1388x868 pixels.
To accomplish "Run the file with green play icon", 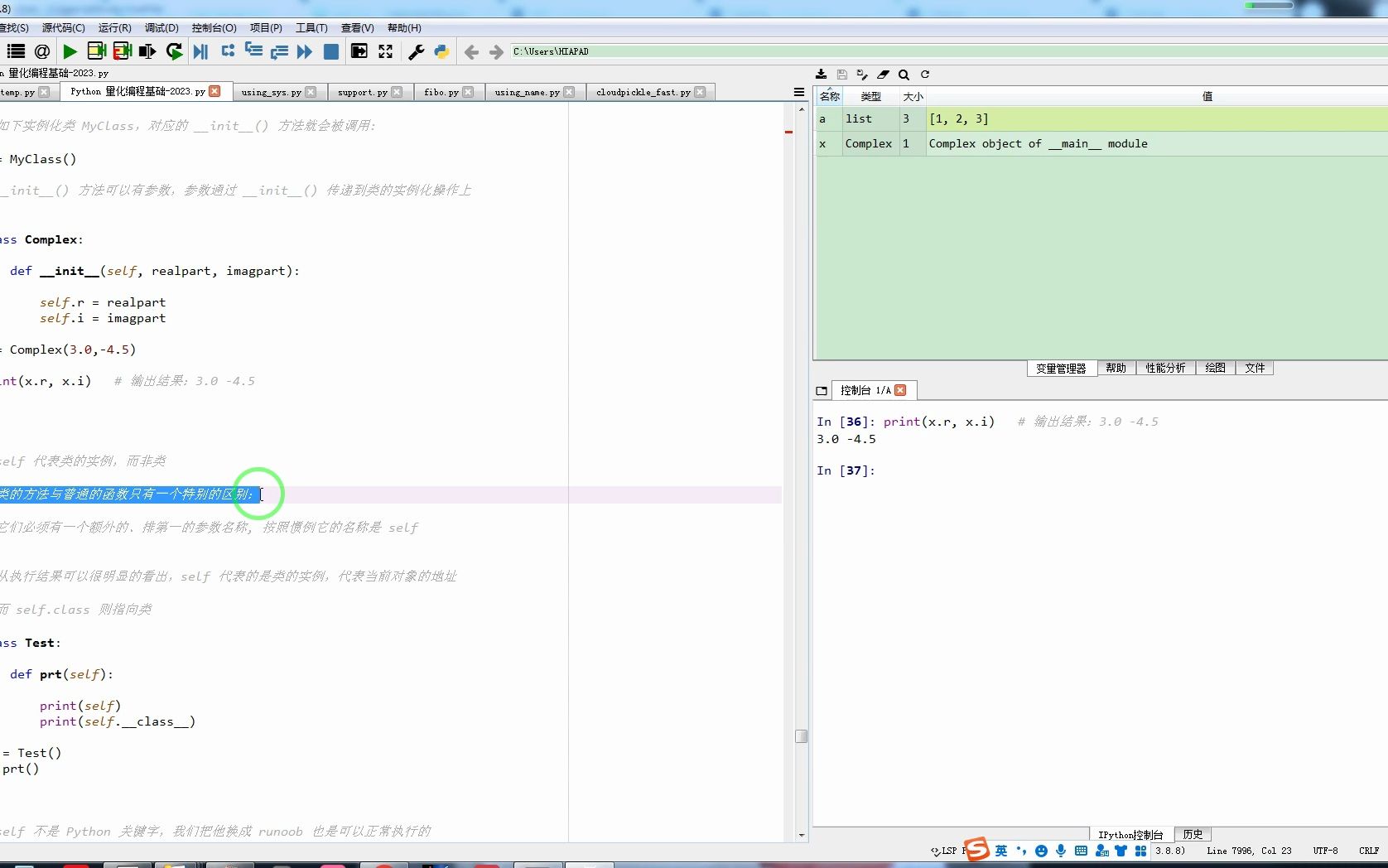I will coord(70,51).
